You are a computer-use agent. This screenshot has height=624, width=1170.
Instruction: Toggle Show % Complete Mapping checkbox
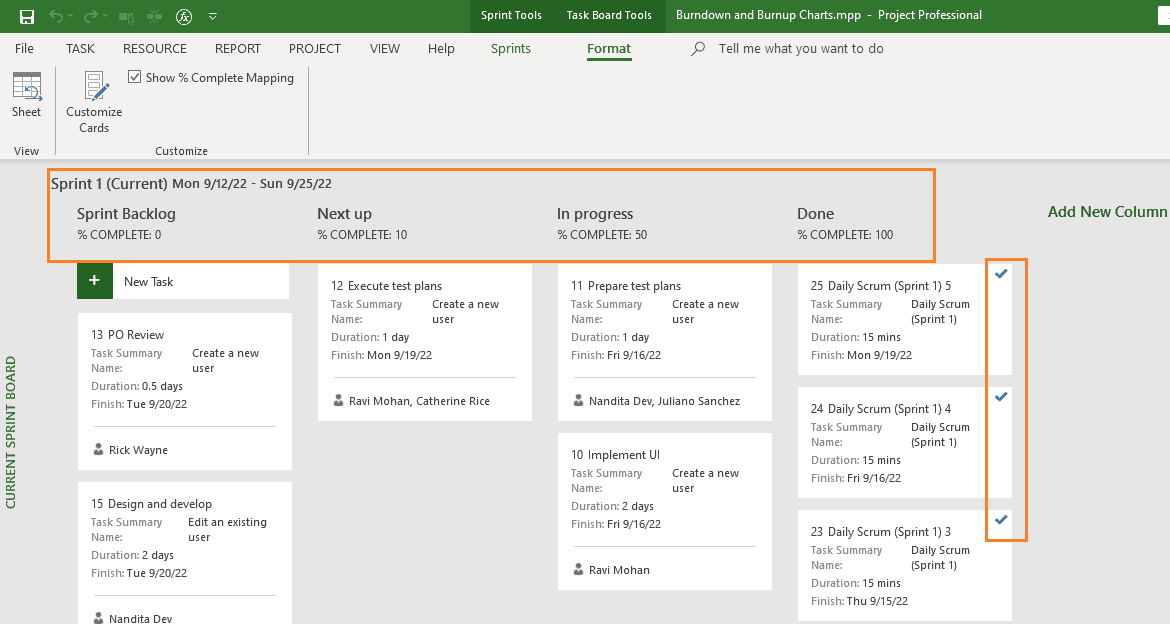(135, 77)
